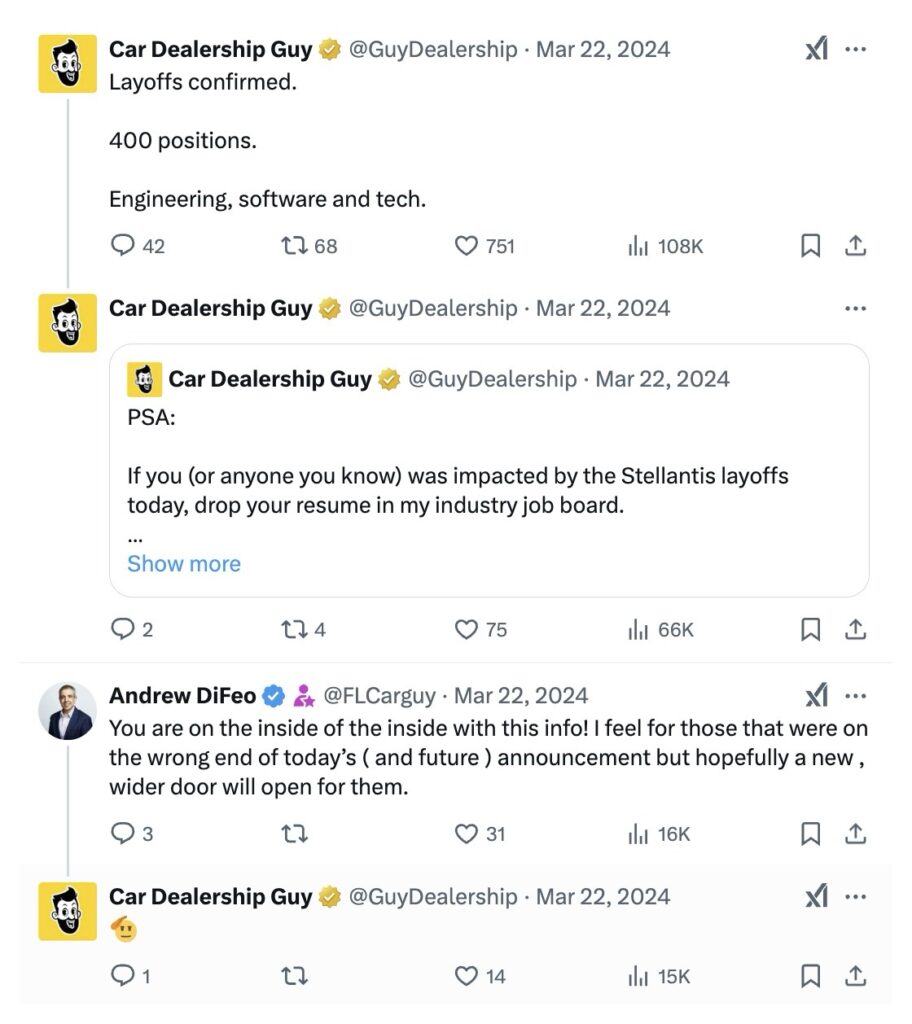Click Grok icon on the salute emoji reply
The width and height of the screenshot is (912, 1024).
(x=816, y=898)
